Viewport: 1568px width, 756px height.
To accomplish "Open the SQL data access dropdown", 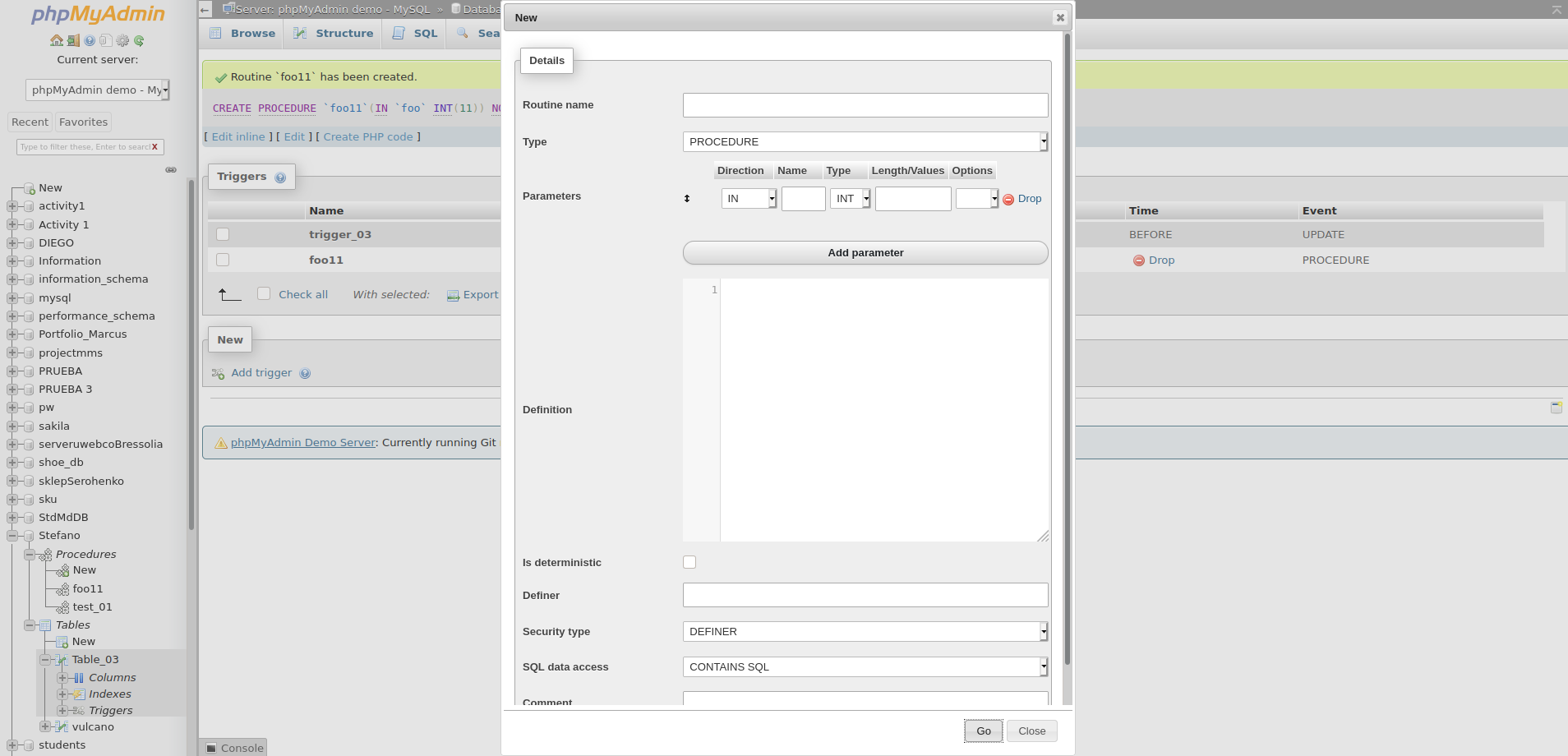I will (x=865, y=666).
